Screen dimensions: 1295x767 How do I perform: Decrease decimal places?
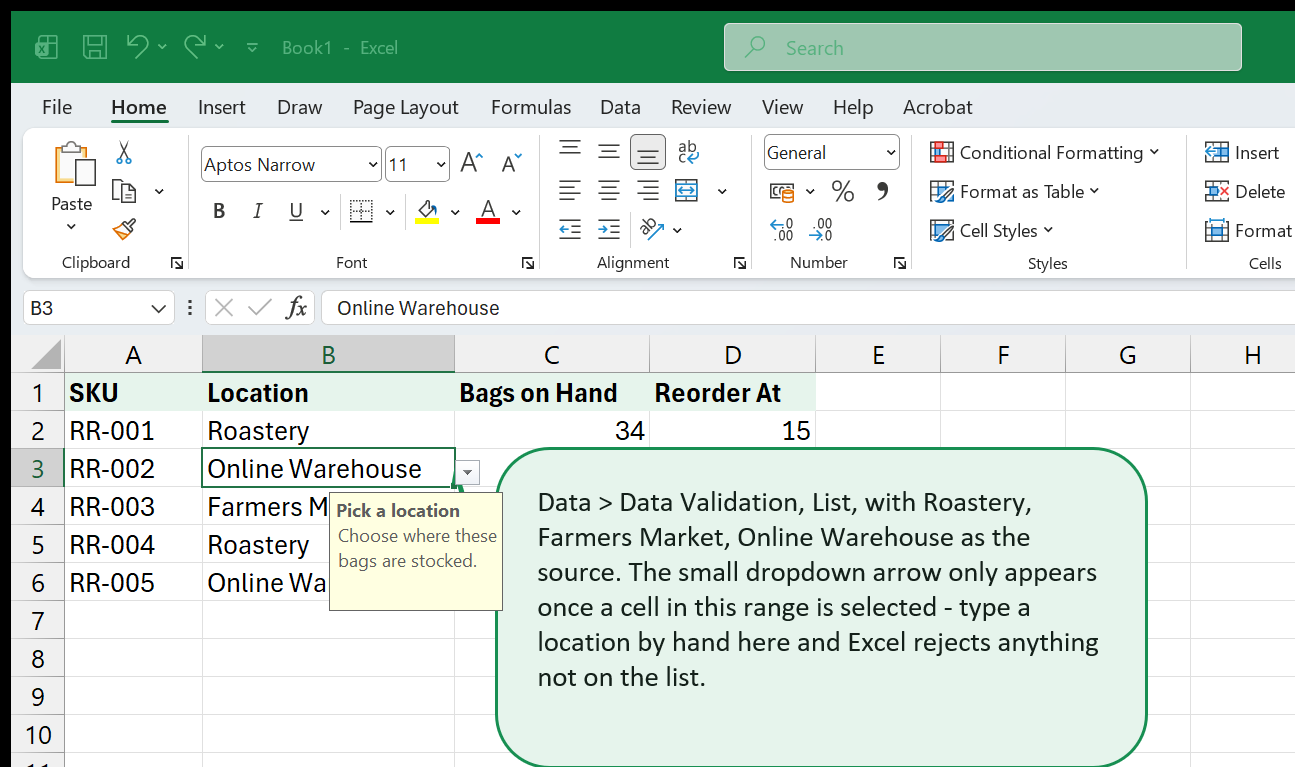pos(821,230)
